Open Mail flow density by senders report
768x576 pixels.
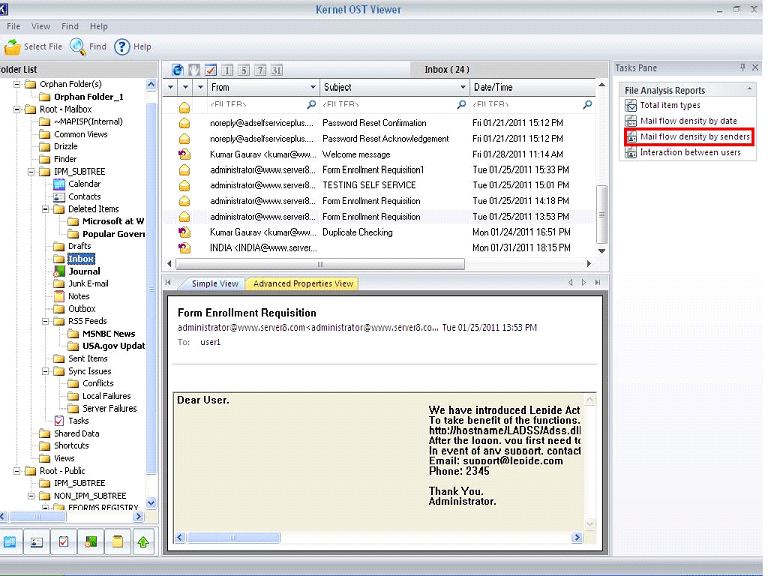pos(695,137)
